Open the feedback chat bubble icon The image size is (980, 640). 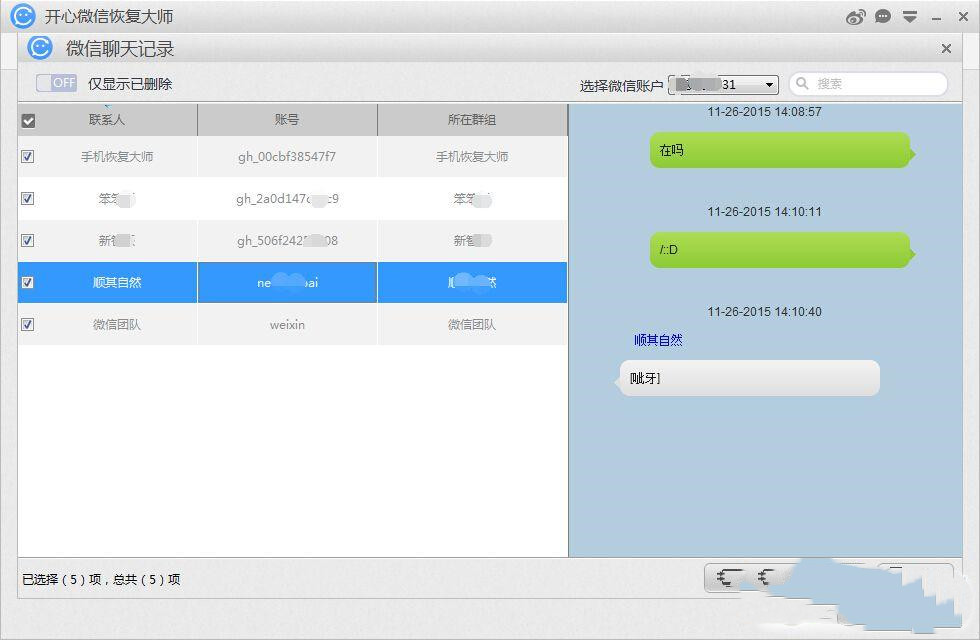click(x=882, y=16)
